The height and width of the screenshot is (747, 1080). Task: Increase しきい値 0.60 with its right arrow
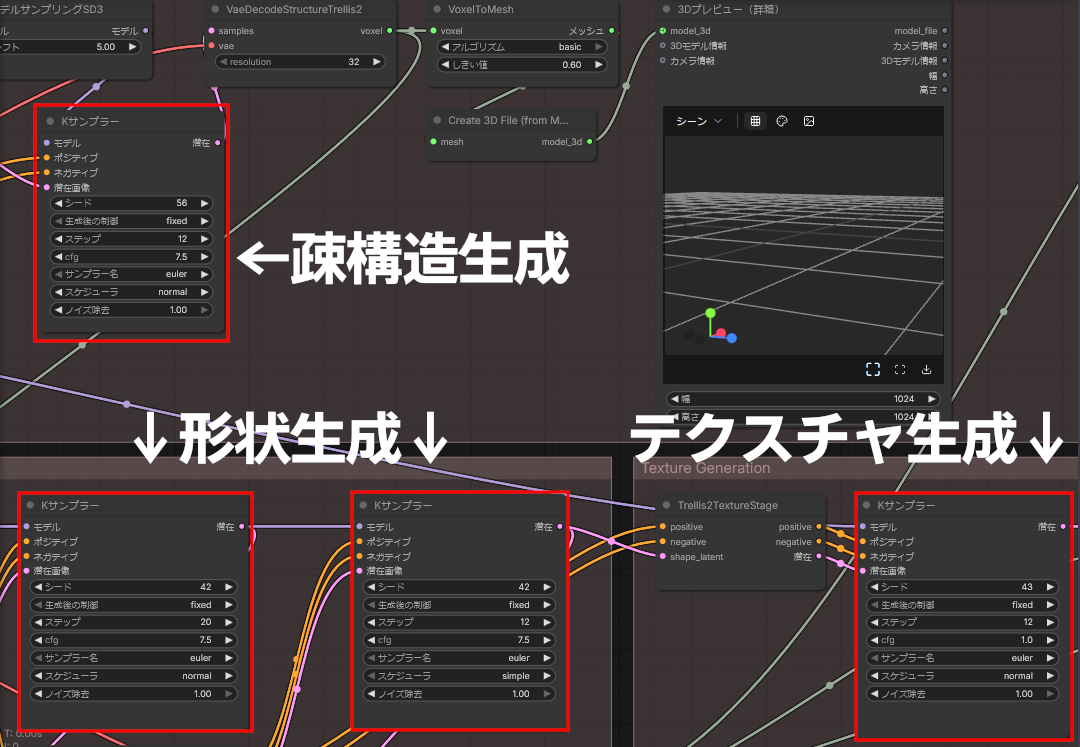pos(599,65)
